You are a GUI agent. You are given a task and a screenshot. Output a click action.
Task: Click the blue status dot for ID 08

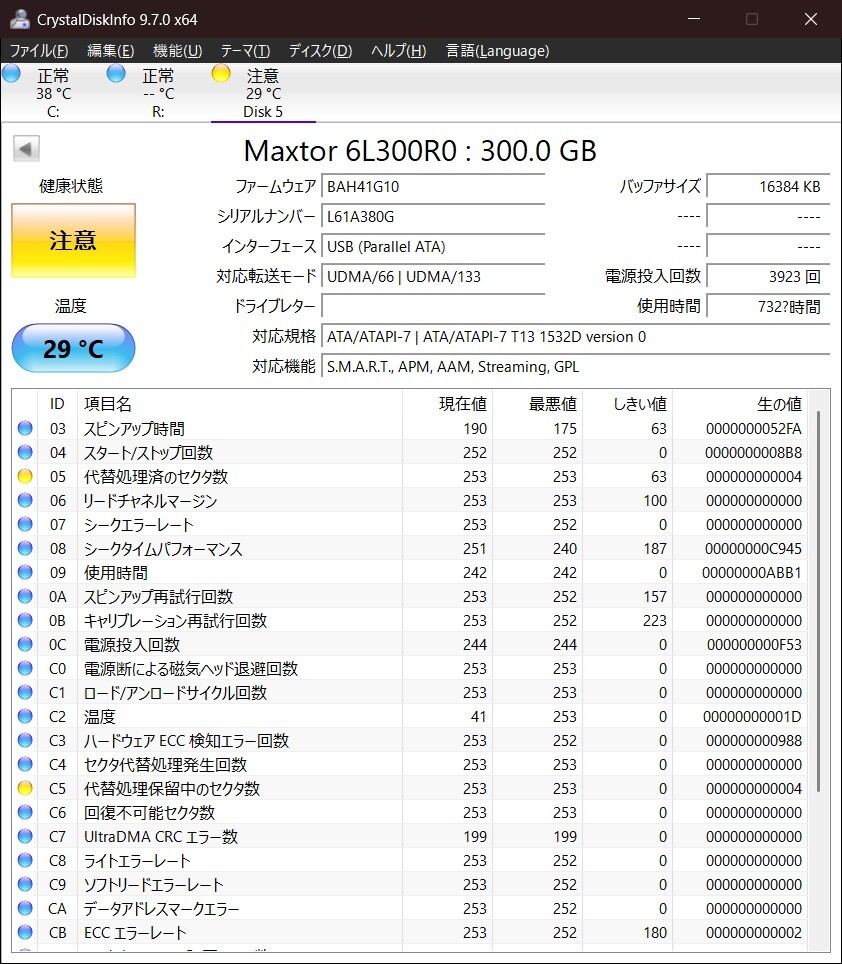coord(25,548)
